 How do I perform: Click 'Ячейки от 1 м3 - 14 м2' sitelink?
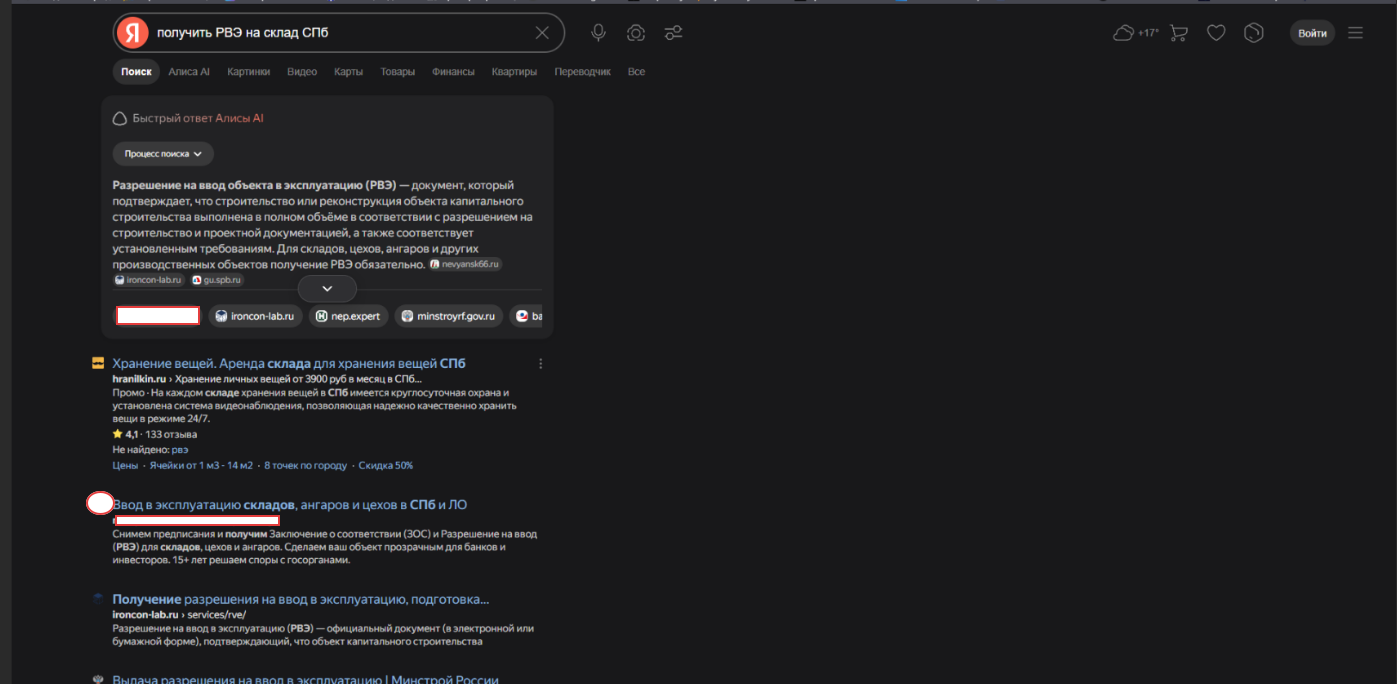[x=201, y=465]
